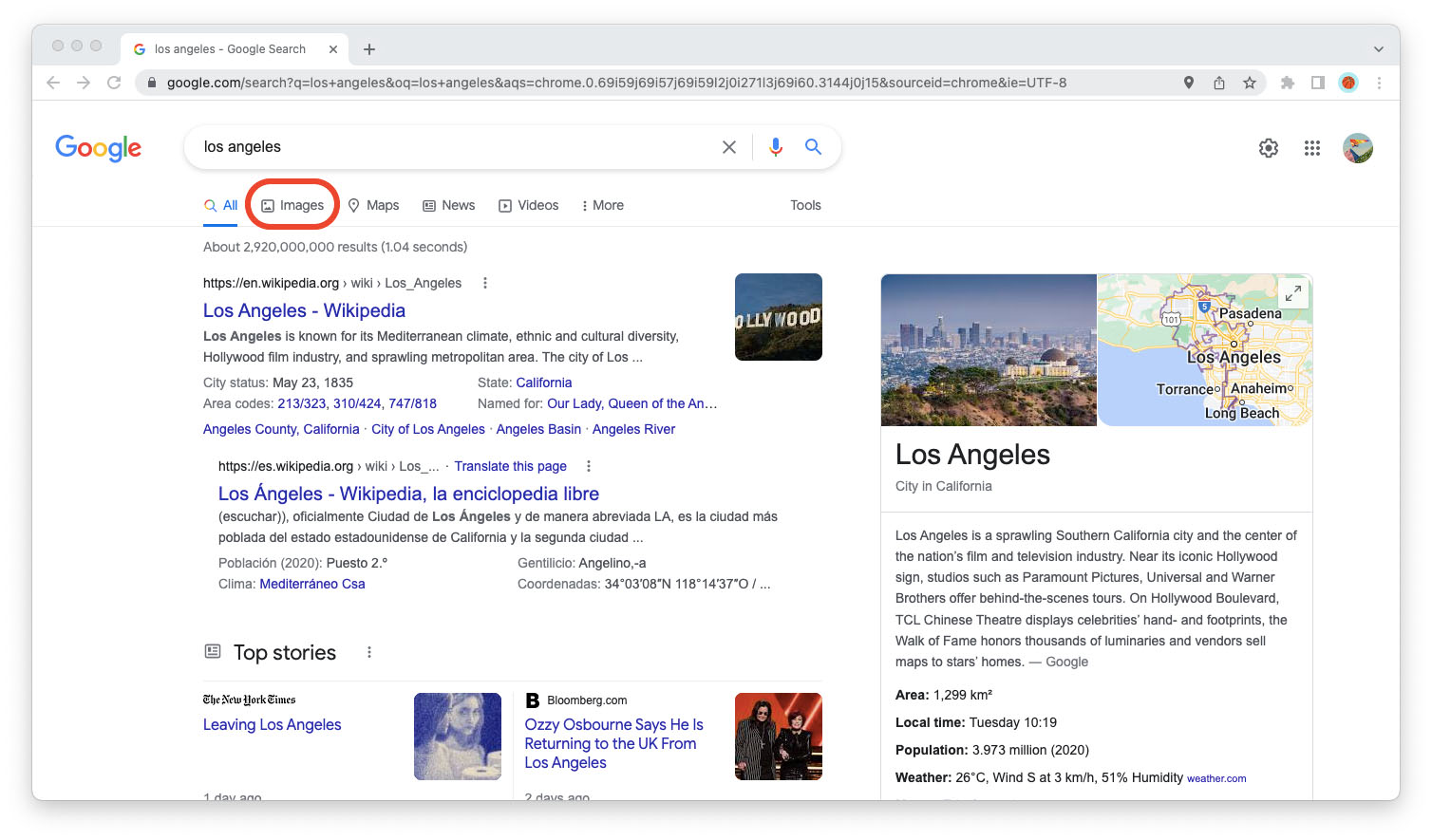
Task: Open options menu for es.wikipedia.org result
Action: click(589, 466)
